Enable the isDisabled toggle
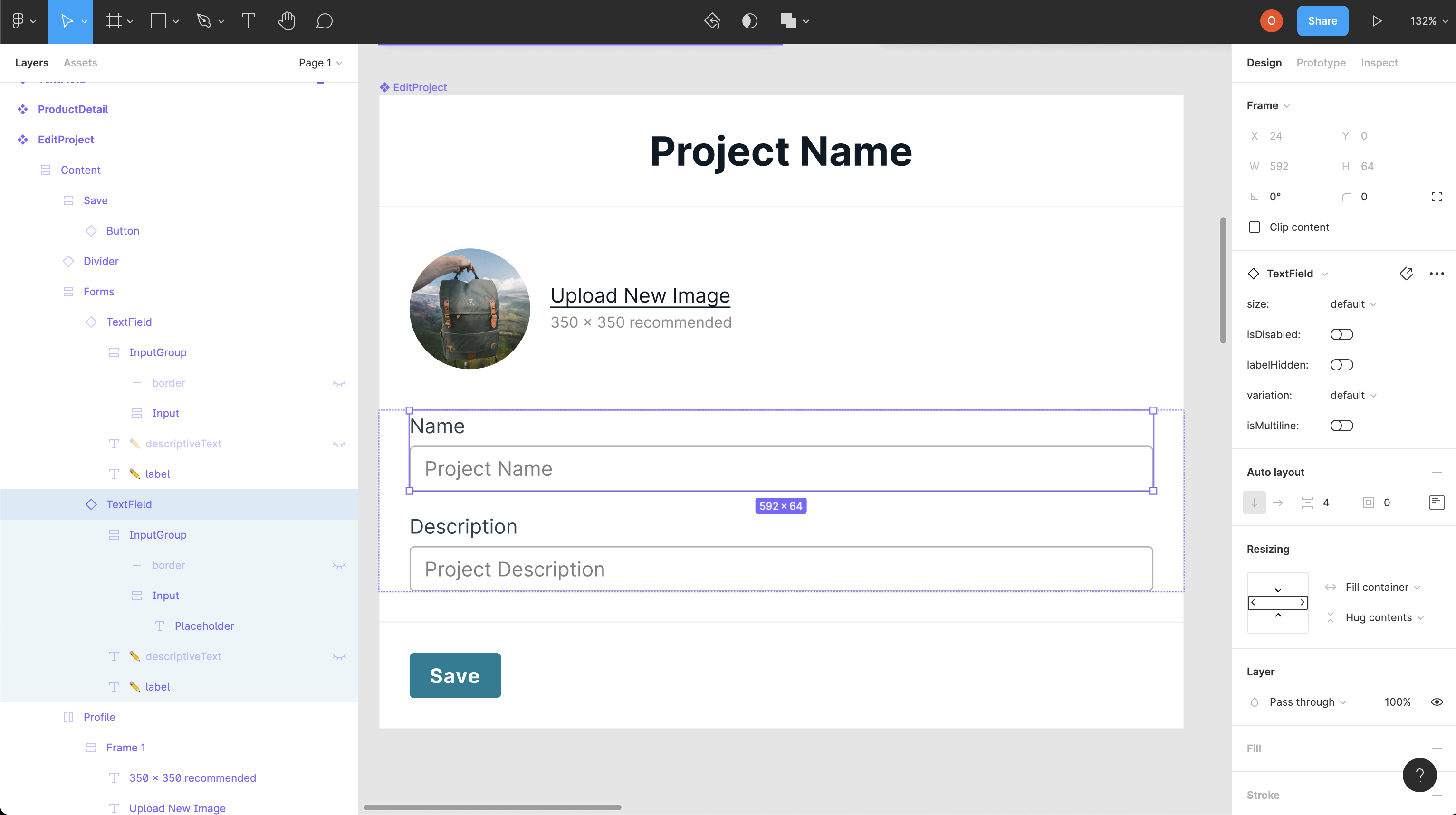This screenshot has width=1456, height=815. 1342,334
